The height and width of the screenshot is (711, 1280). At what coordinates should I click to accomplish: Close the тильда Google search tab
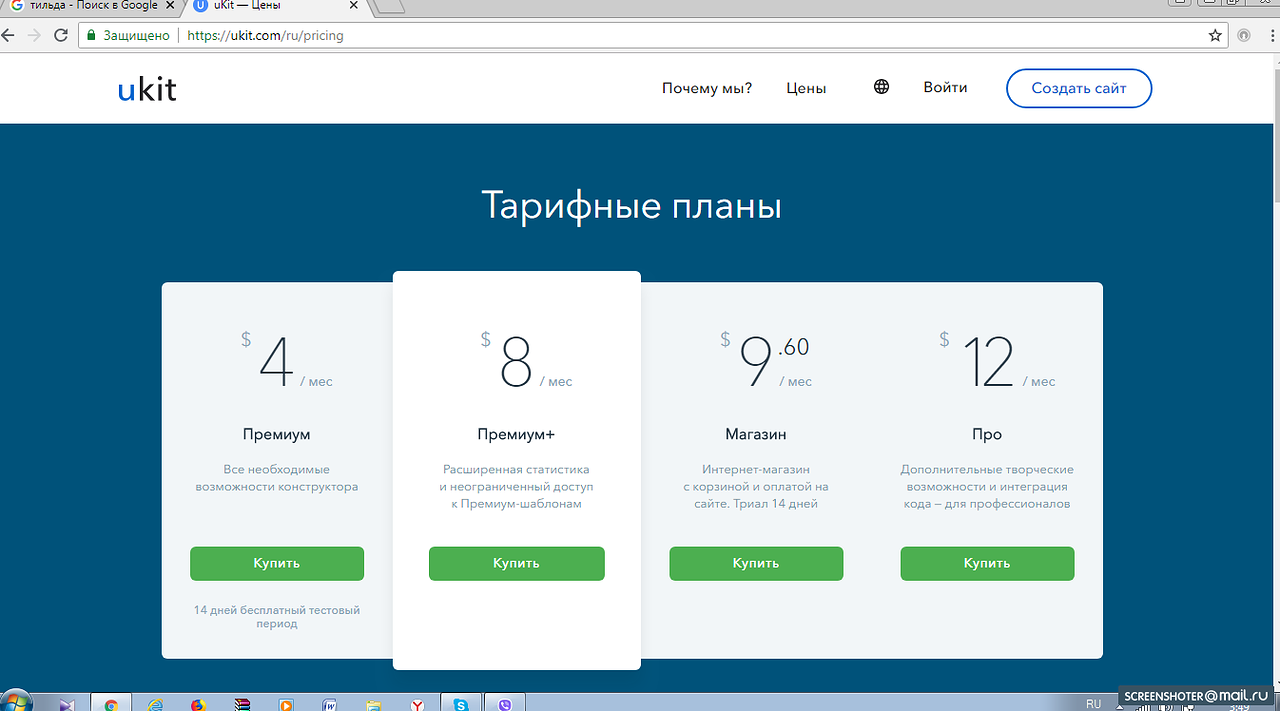click(x=169, y=6)
